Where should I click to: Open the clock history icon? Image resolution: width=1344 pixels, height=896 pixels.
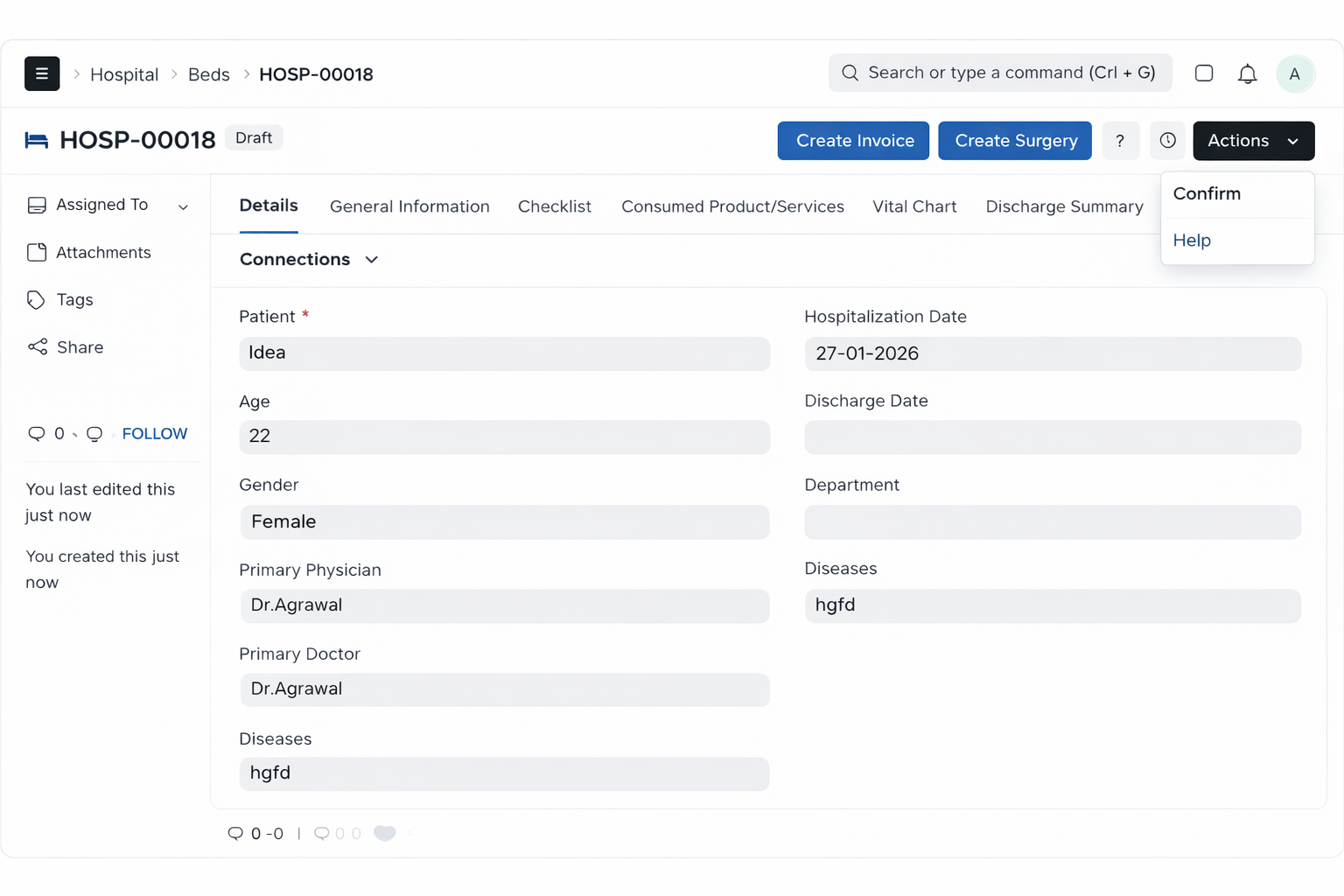tap(1167, 141)
